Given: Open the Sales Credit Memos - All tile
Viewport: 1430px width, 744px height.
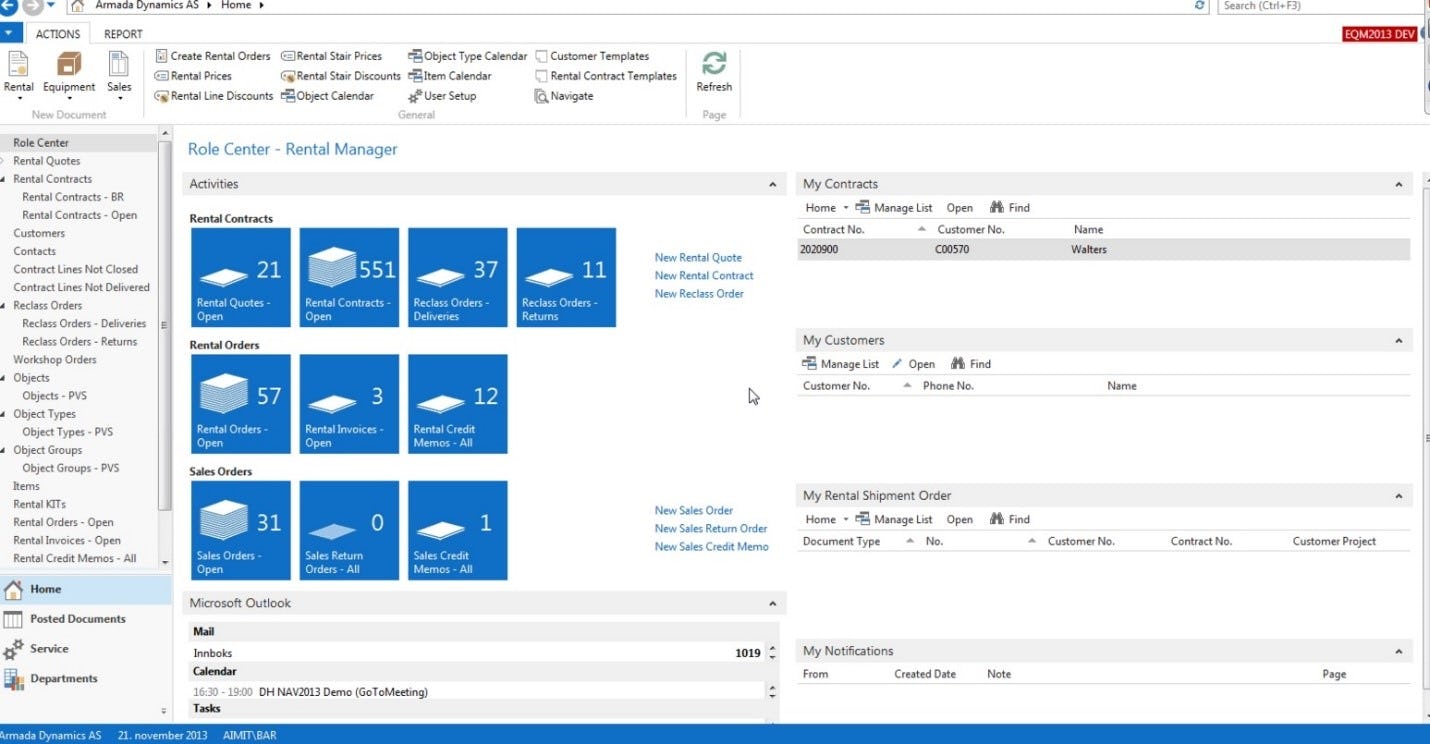Looking at the screenshot, I should tap(458, 530).
